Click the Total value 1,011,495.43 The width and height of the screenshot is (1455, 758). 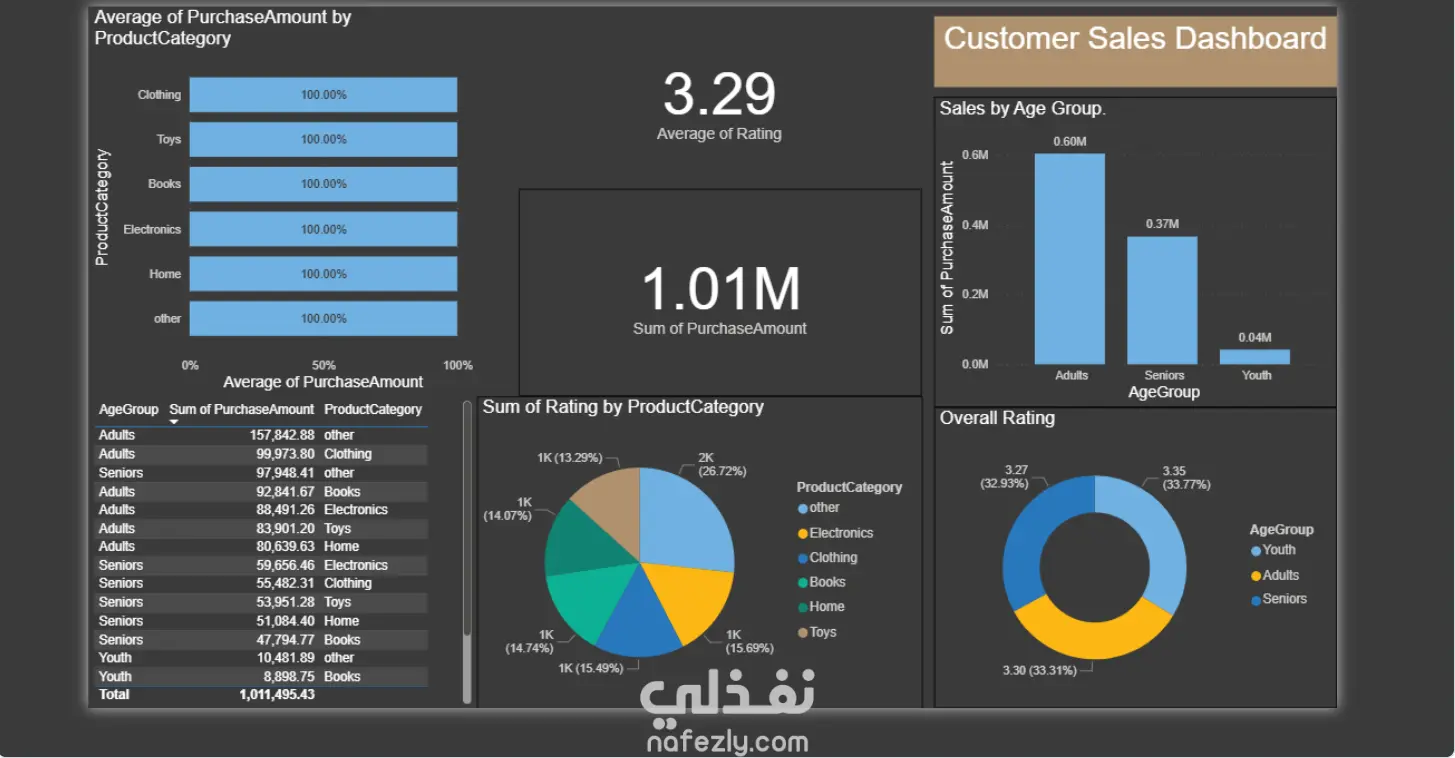pos(277,694)
